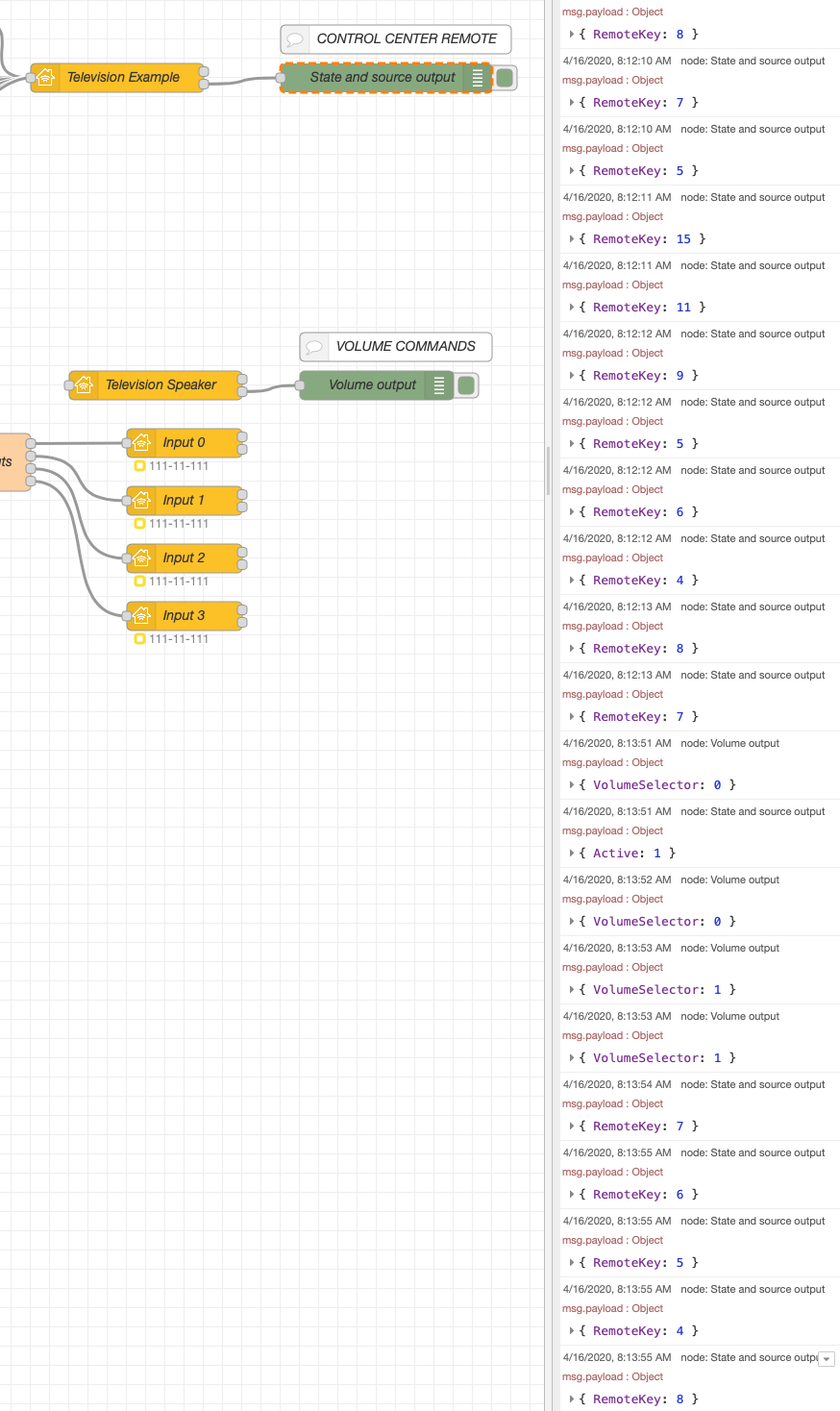Select the Television Example node
The width and height of the screenshot is (840, 1411).
(x=119, y=78)
